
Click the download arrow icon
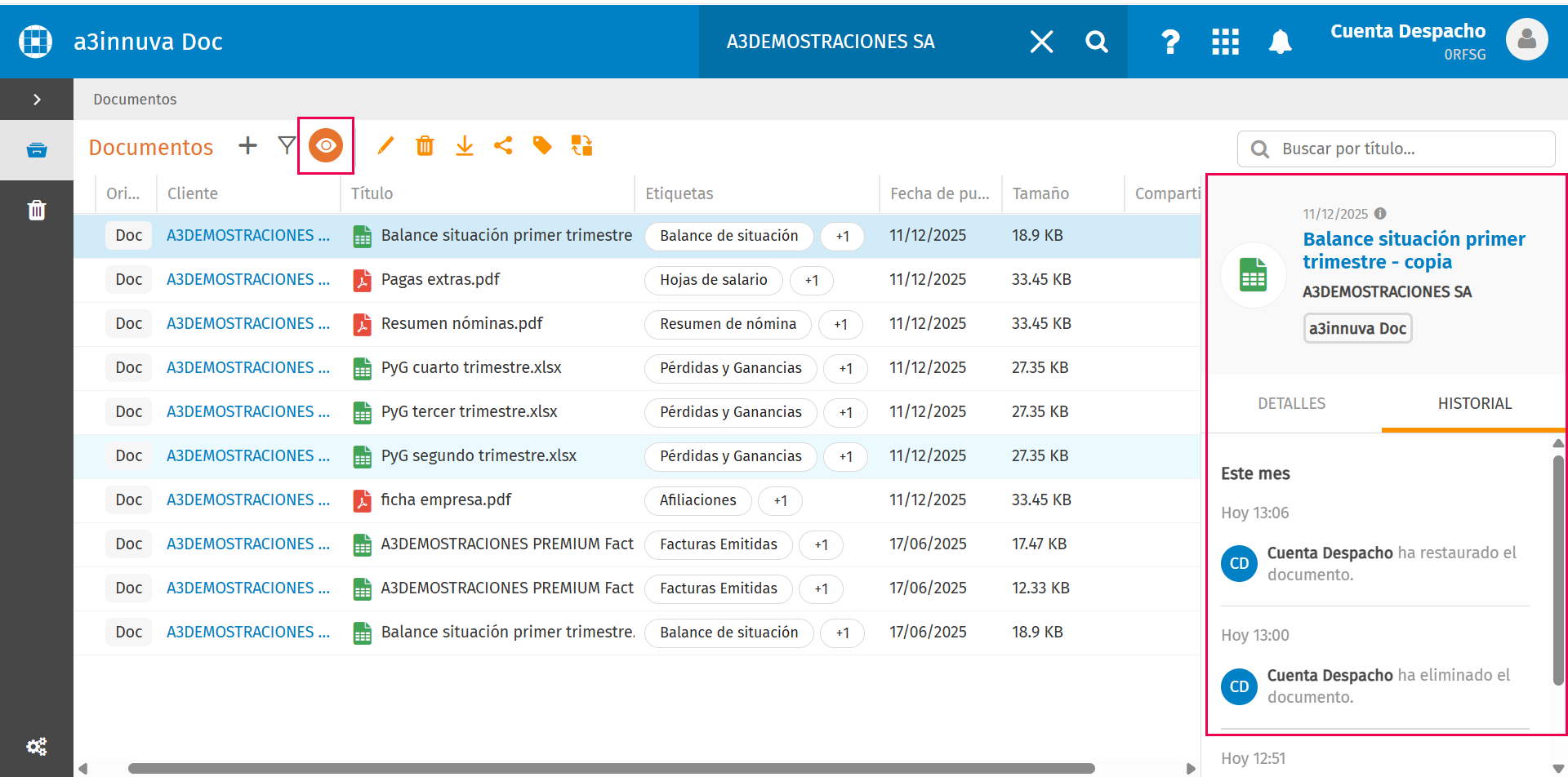tap(464, 146)
